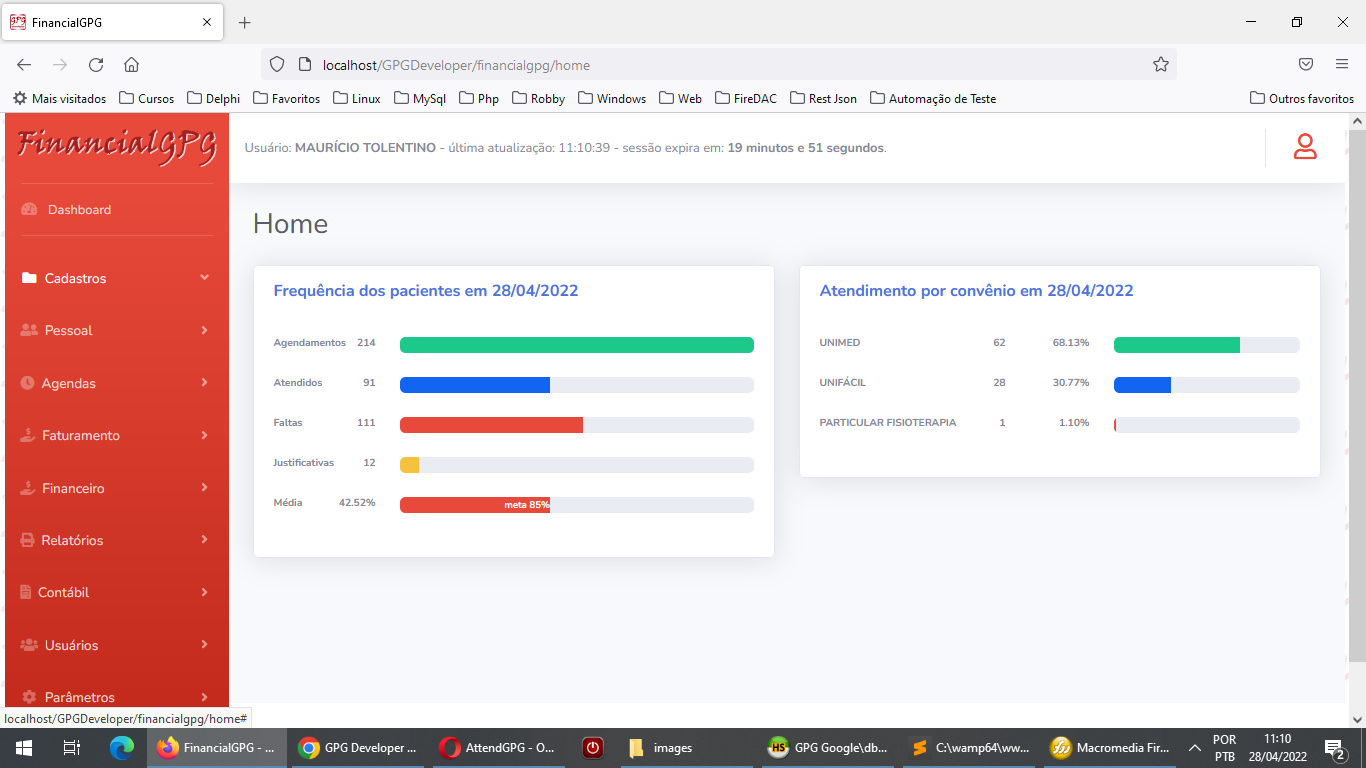Switch to AttendGPG Opera window in taskbar
Screen dimensions: 1366x768
(x=497, y=748)
